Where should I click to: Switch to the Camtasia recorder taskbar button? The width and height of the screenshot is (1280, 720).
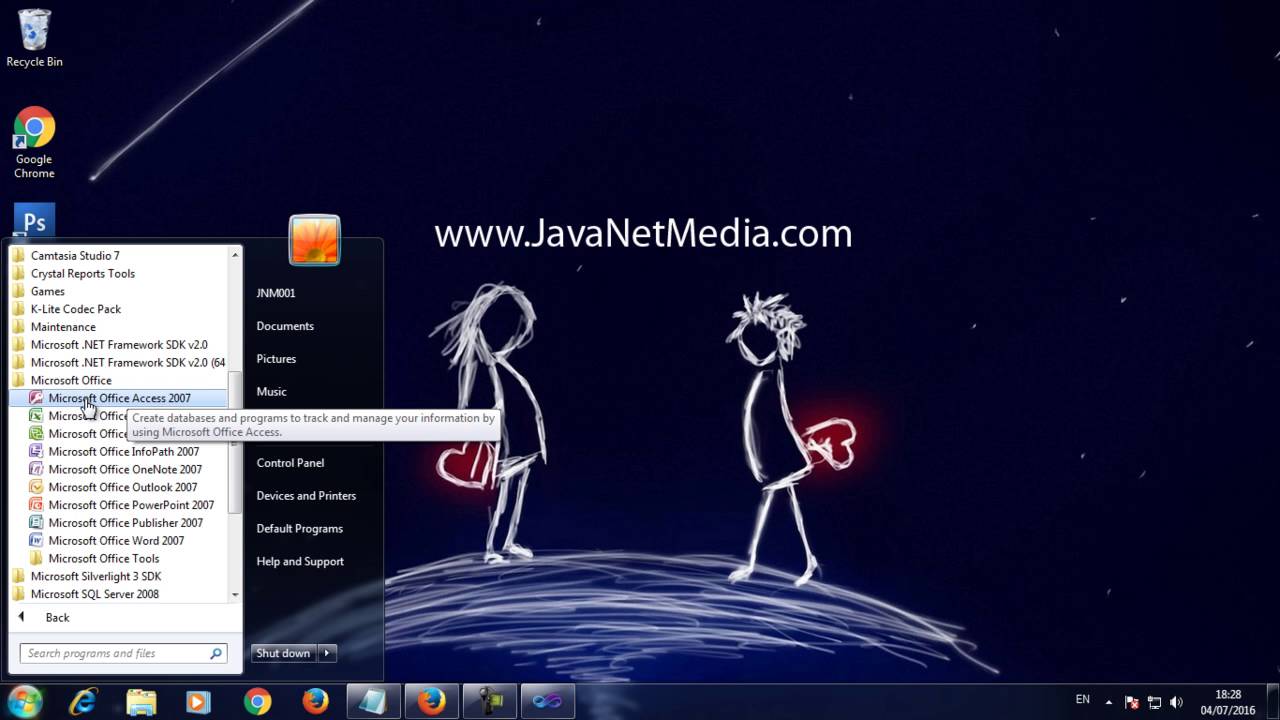tap(489, 702)
